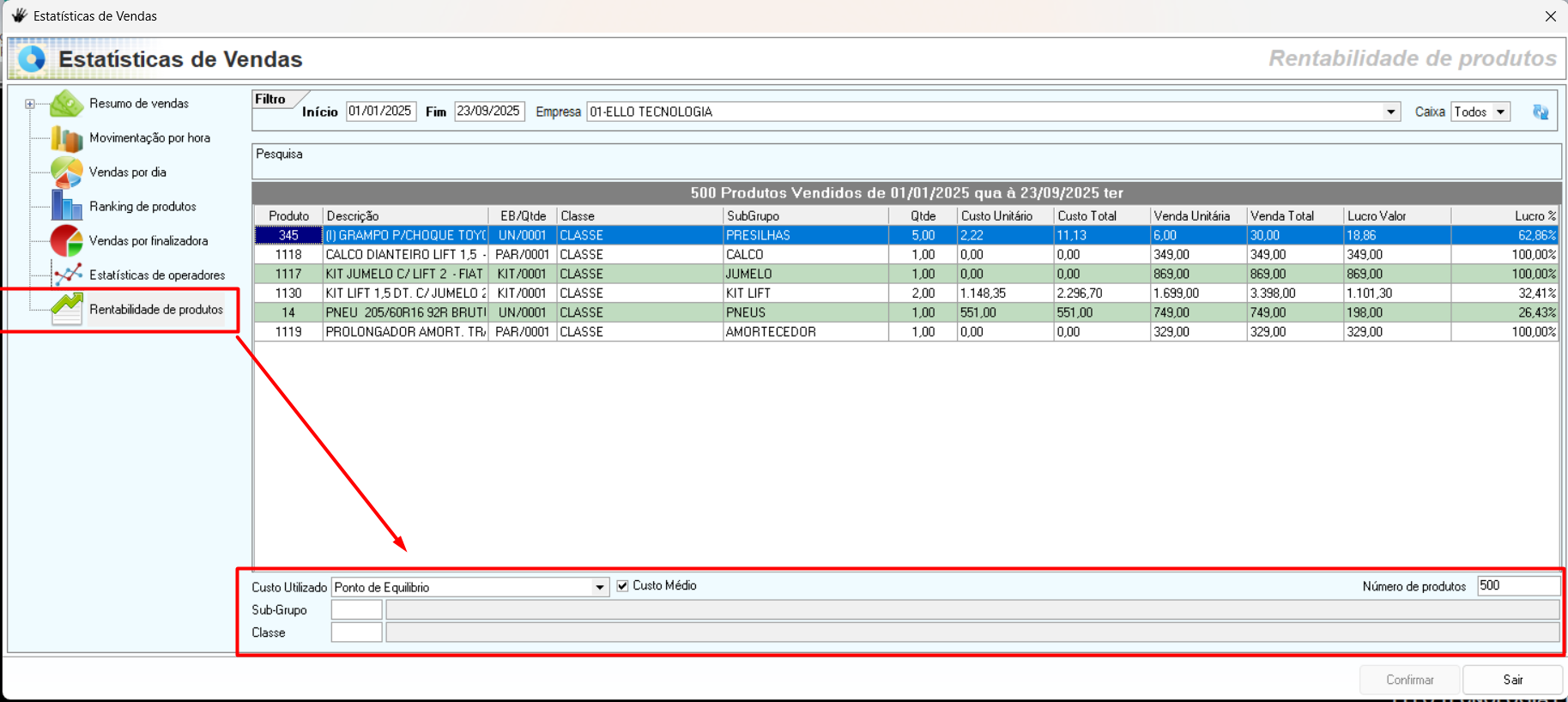Click the Resumo de vendas money icon

tap(66, 104)
